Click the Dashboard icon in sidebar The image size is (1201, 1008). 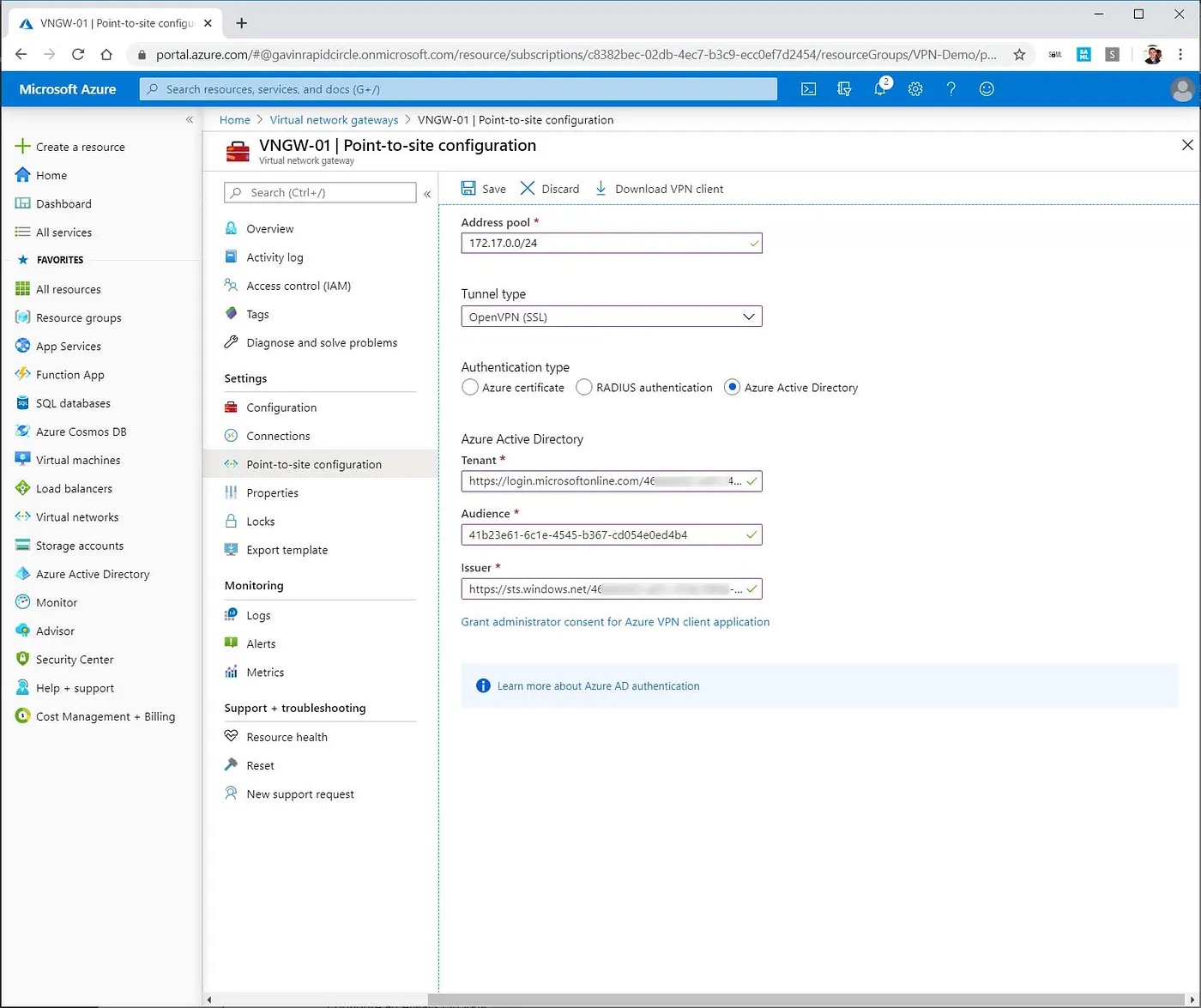pyautogui.click(x=23, y=203)
